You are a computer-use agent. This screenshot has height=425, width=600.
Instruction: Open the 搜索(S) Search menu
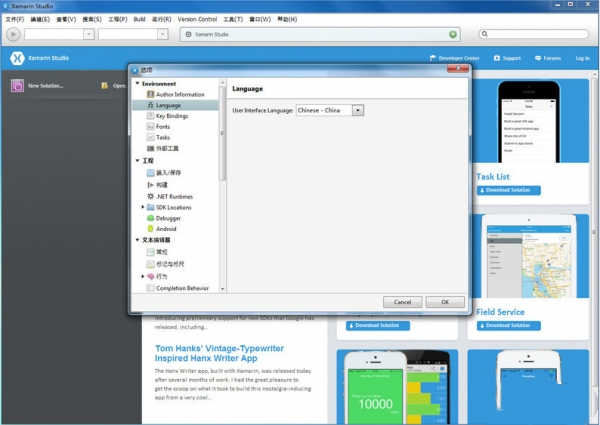92,19
